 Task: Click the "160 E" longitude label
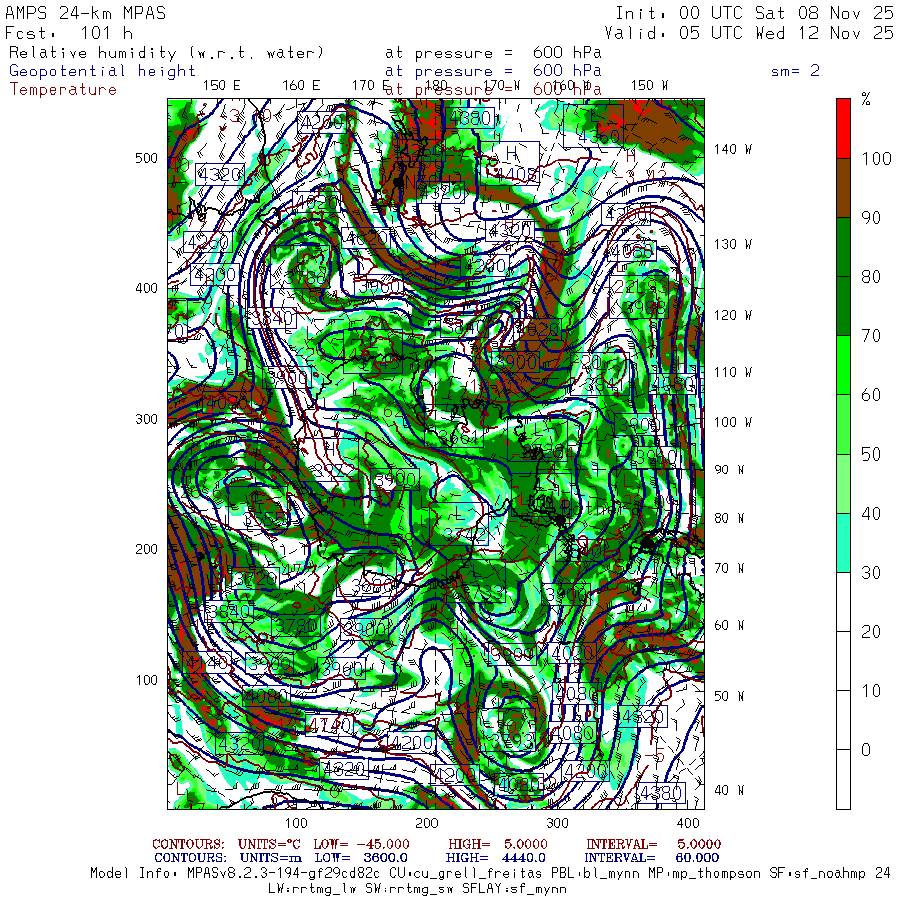[301, 86]
